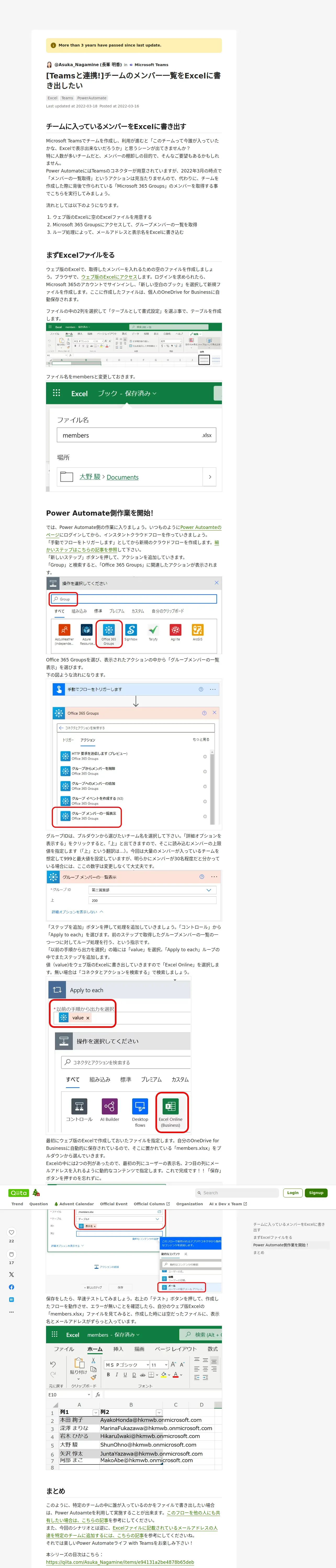Stock the article with the bookmark icon
This screenshot has width=336, height=1568.
[x=12, y=1254]
